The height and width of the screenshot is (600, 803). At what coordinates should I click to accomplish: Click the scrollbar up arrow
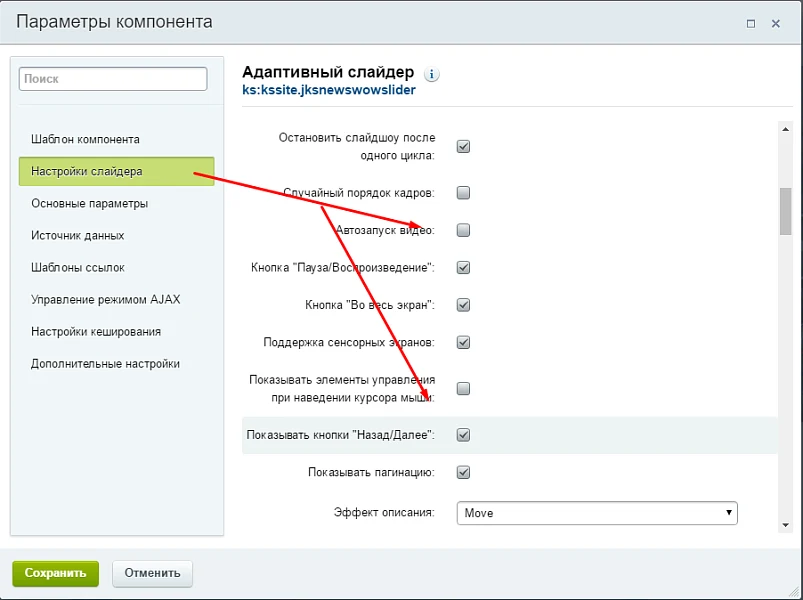click(x=786, y=130)
